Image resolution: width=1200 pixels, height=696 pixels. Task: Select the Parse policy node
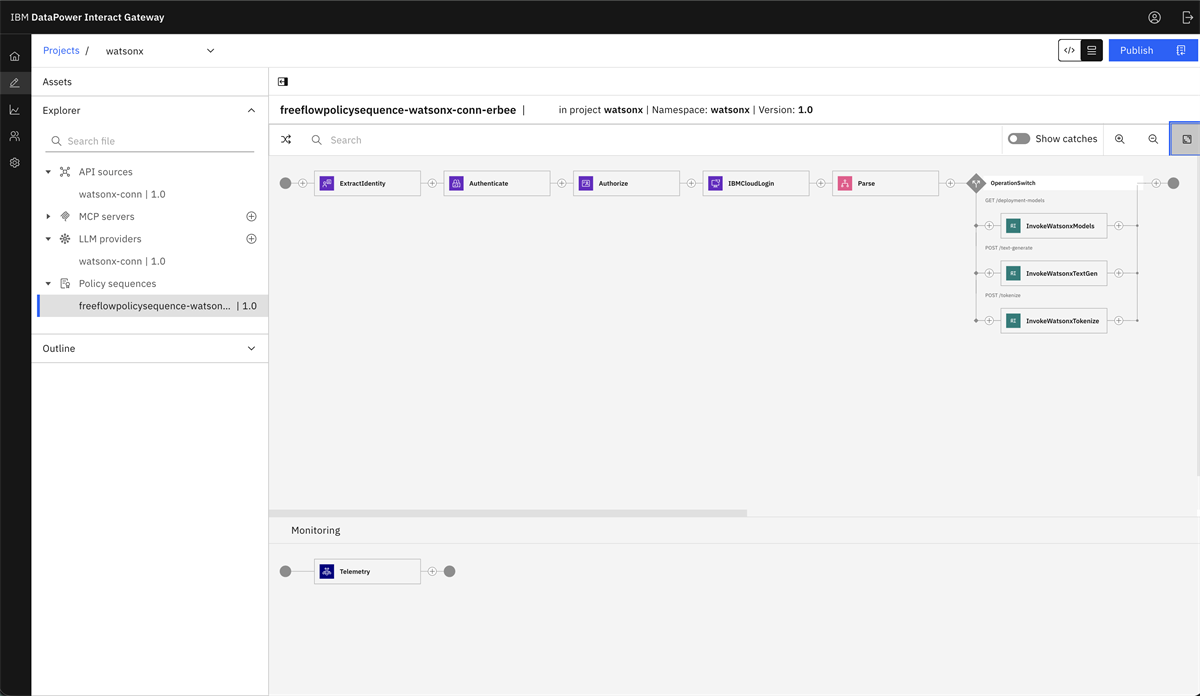[x=885, y=183]
